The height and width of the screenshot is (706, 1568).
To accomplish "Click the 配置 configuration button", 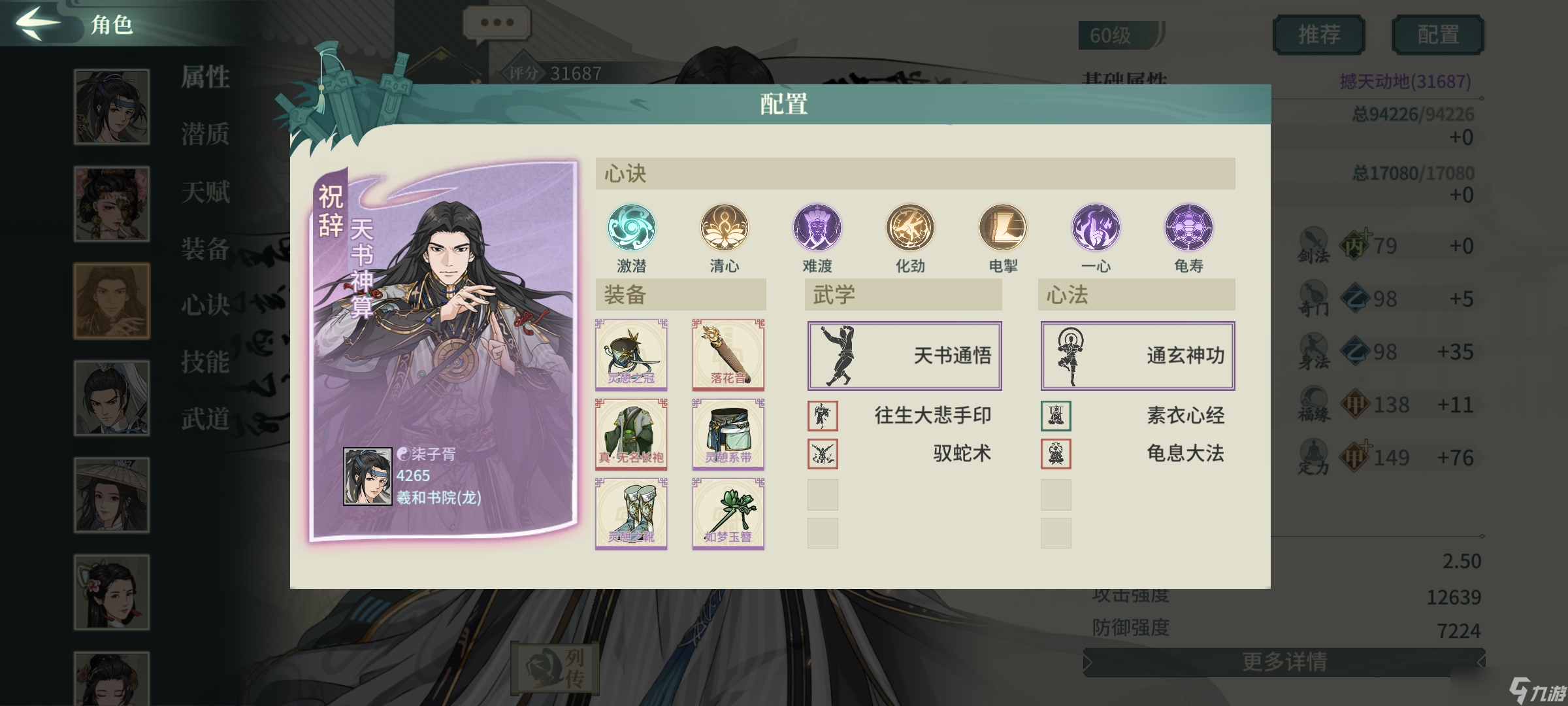I will [1438, 34].
